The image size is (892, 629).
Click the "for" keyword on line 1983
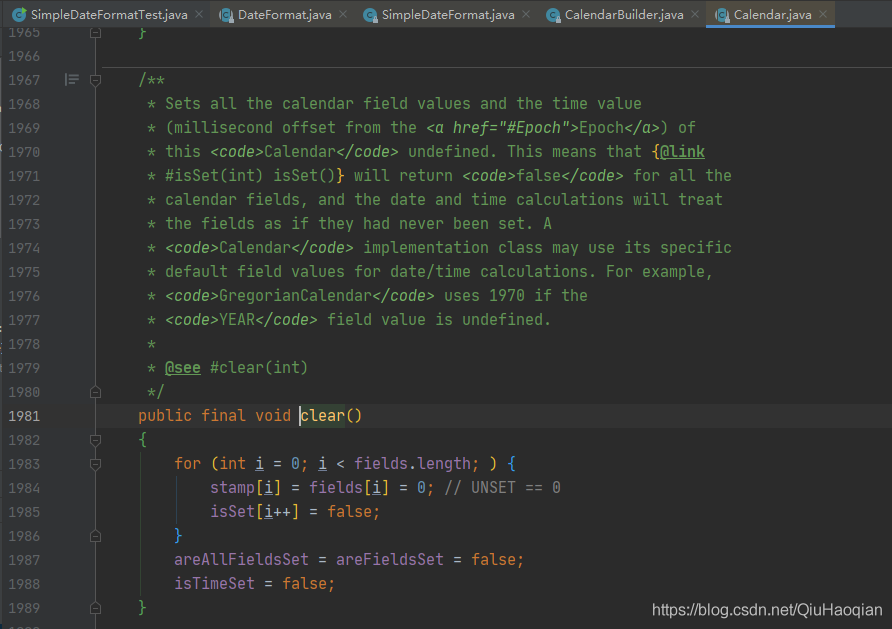point(188,464)
